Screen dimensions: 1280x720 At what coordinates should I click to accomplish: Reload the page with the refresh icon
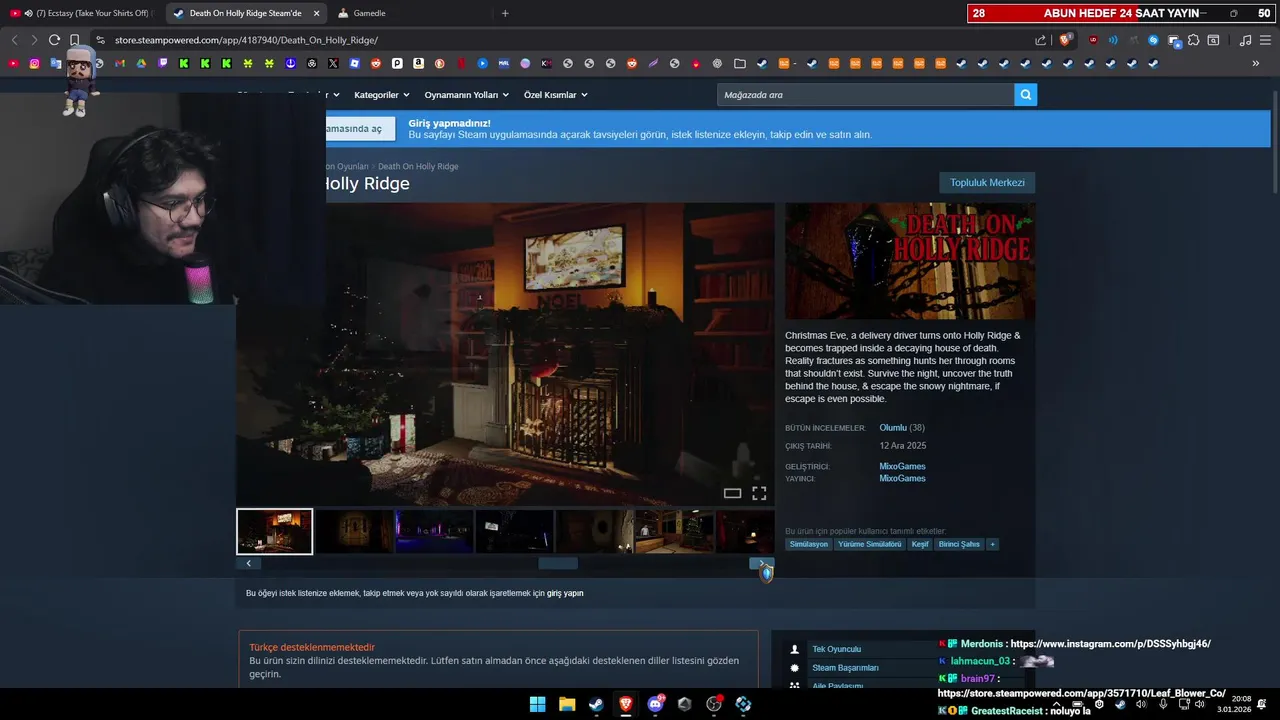[x=54, y=40]
